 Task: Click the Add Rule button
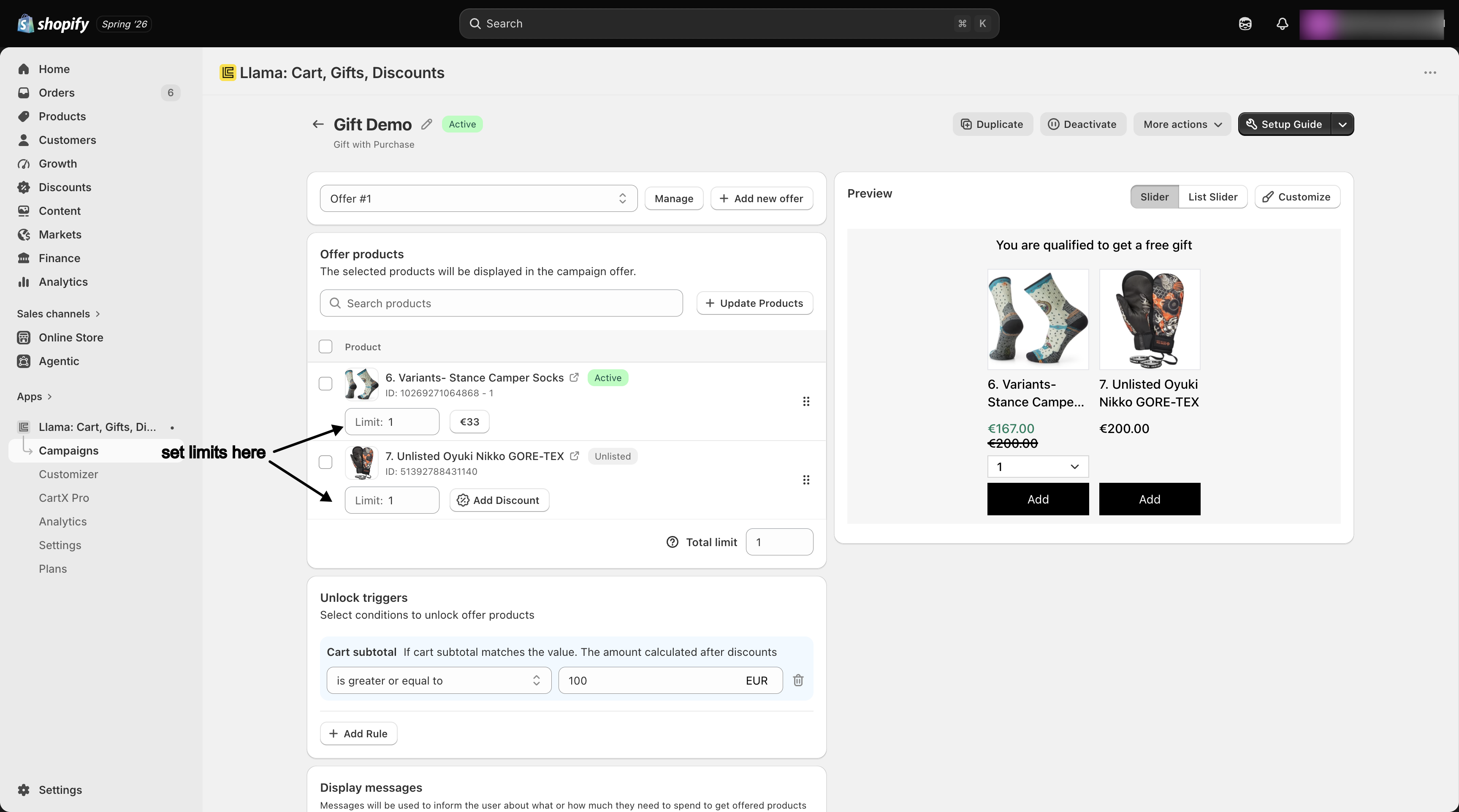pyautogui.click(x=358, y=734)
